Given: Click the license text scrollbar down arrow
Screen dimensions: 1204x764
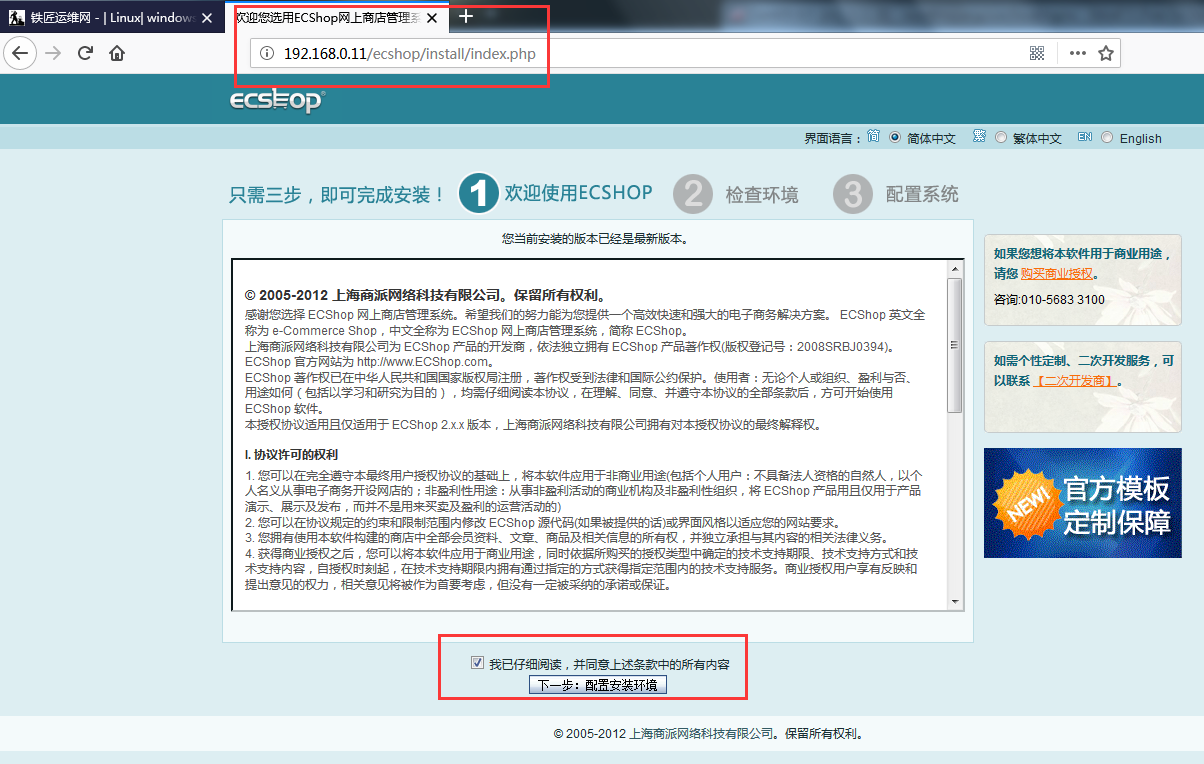Looking at the screenshot, I should [x=955, y=601].
